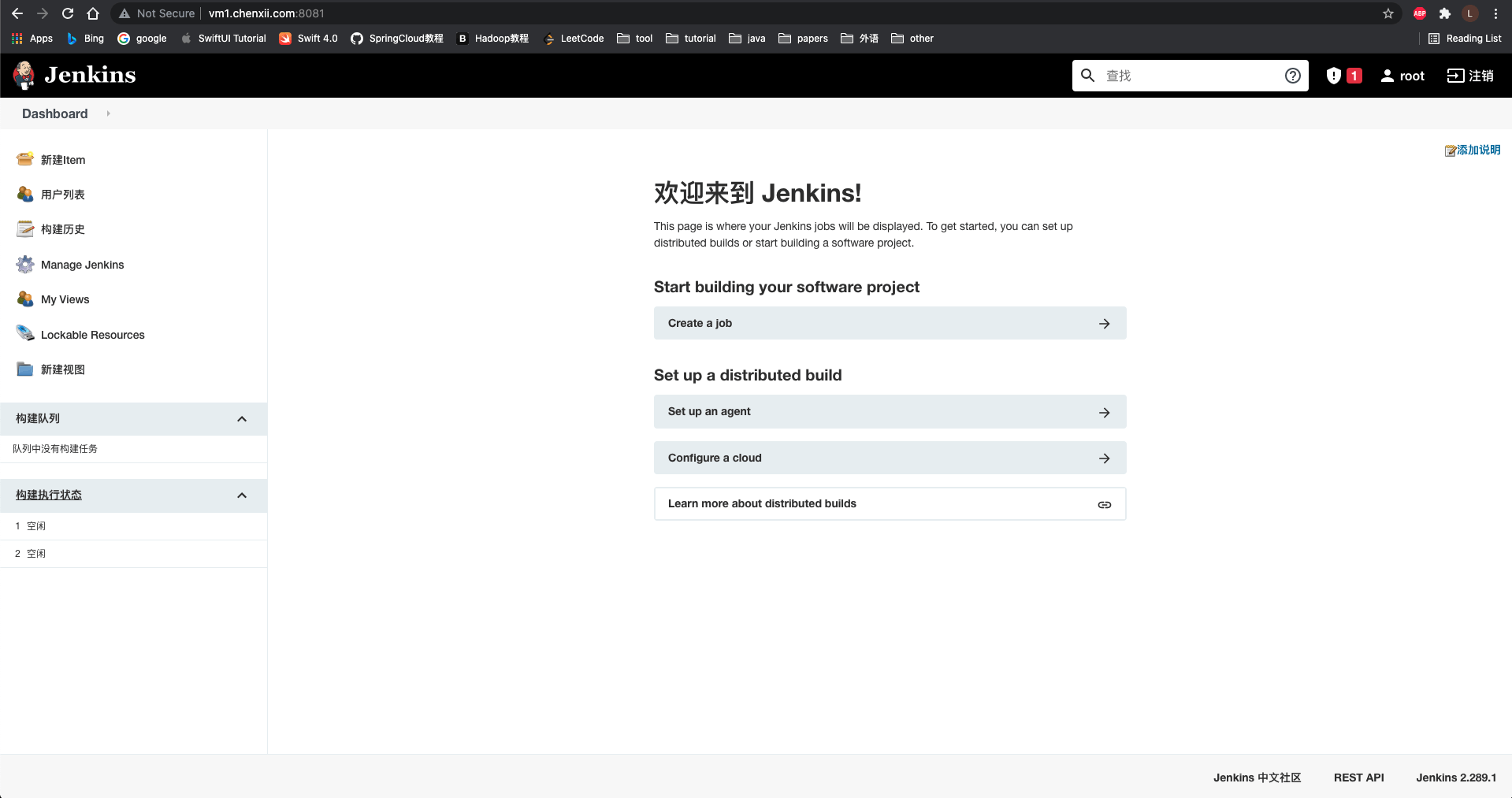Collapse the 构建队列 panel chevron
Screen dimensions: 1512x798
pyautogui.click(x=242, y=419)
